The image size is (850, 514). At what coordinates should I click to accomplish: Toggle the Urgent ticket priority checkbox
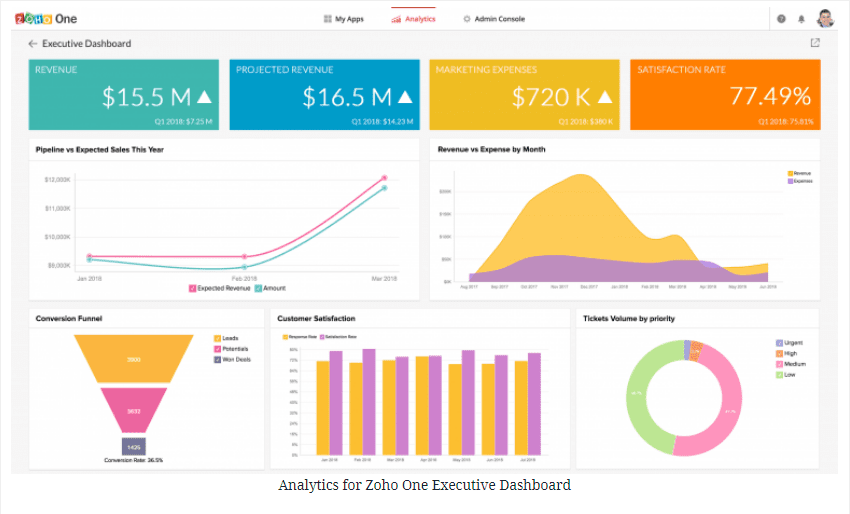click(x=781, y=342)
